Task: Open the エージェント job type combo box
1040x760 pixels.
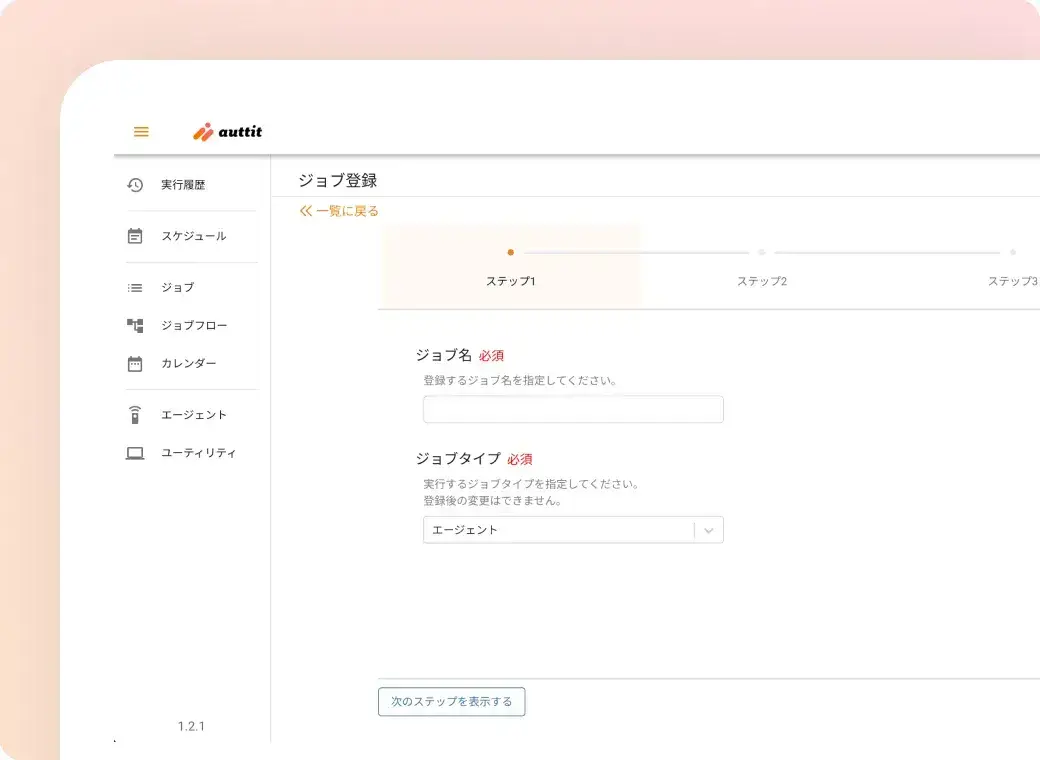Action: click(x=558, y=530)
